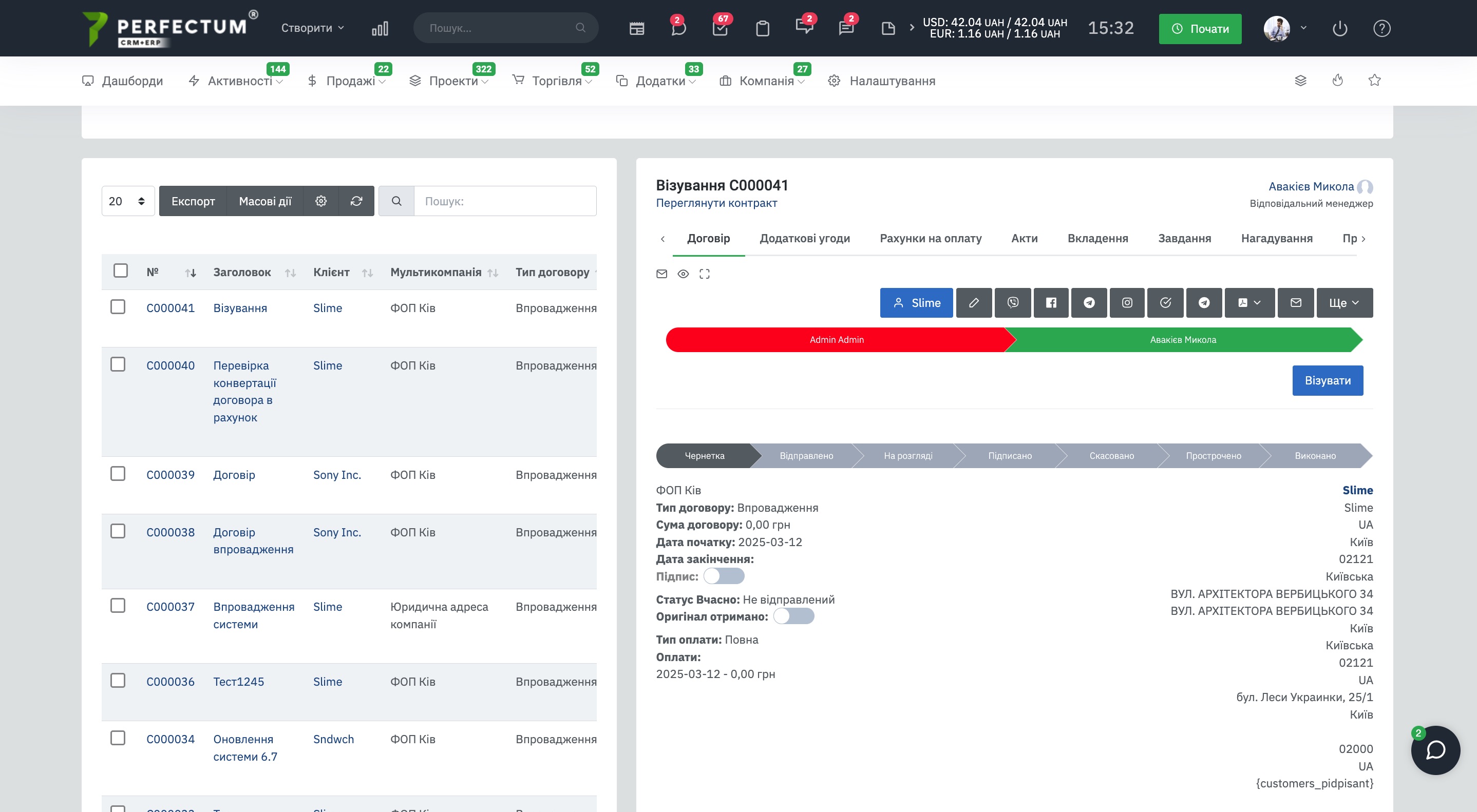Screen dimensions: 1477x812
Task: Check the box for contract C000039
Action: [118, 473]
